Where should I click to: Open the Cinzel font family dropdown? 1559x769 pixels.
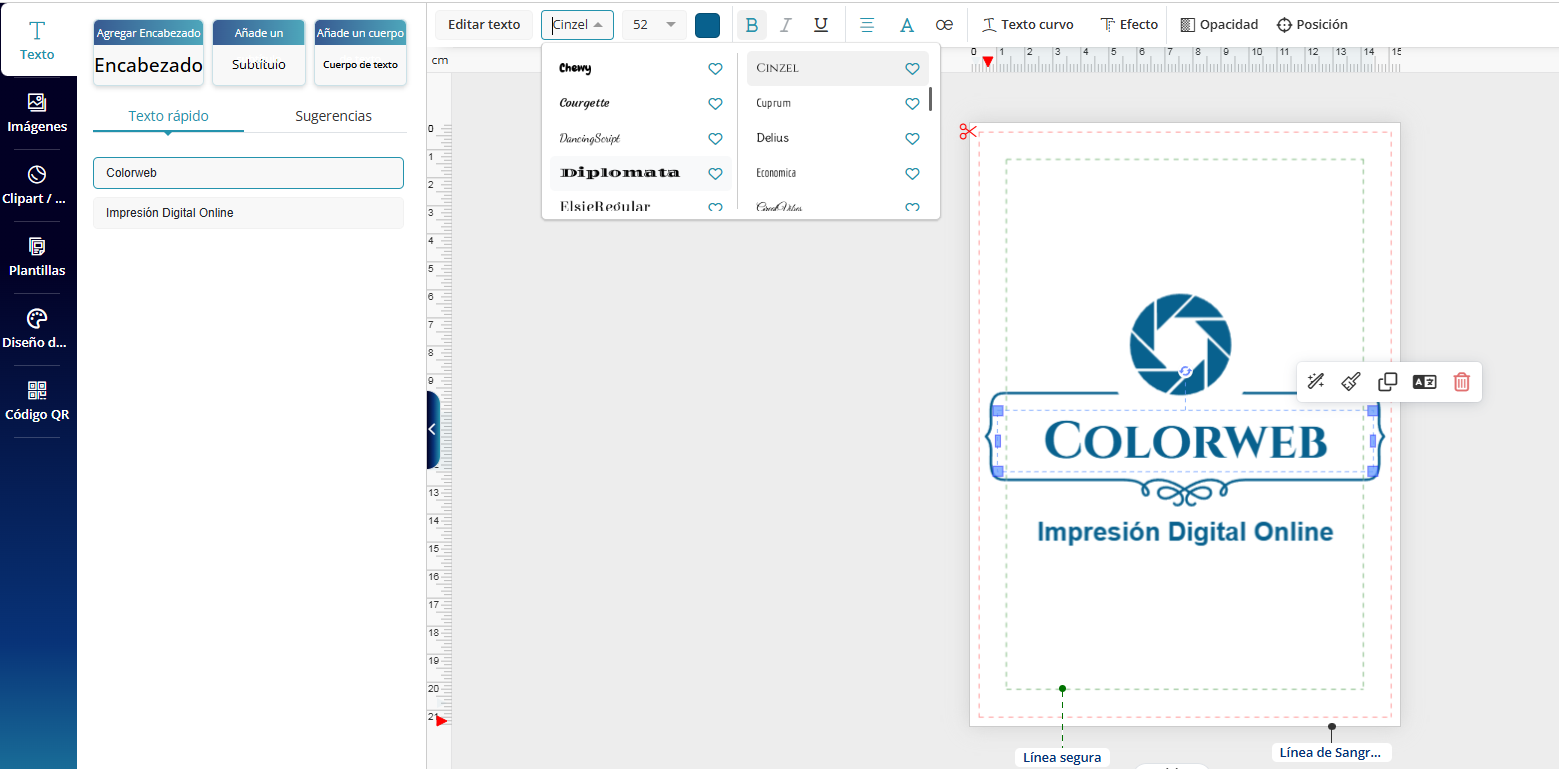tap(577, 25)
